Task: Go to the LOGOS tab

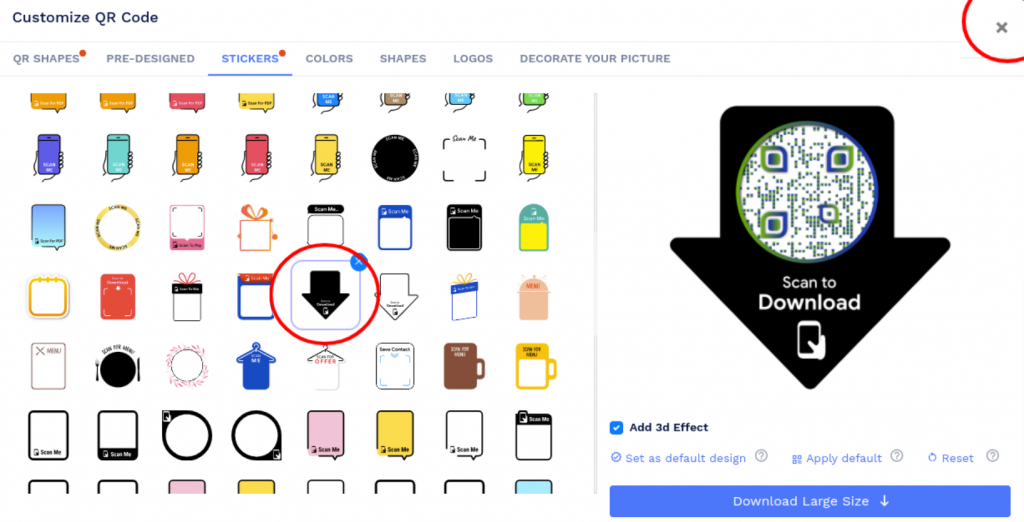Action: pyautogui.click(x=473, y=59)
